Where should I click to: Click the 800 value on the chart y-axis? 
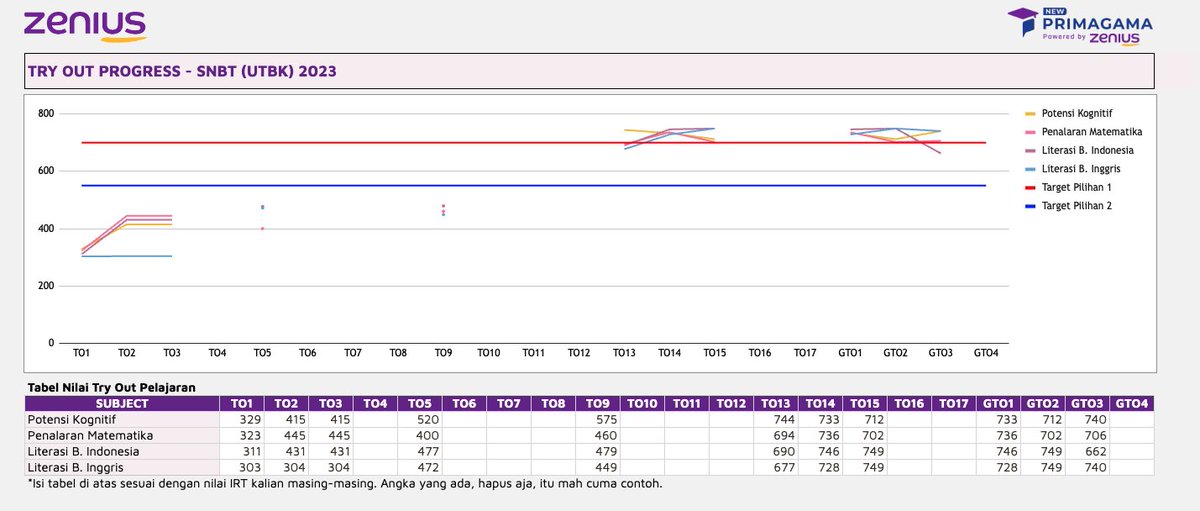tap(45, 113)
